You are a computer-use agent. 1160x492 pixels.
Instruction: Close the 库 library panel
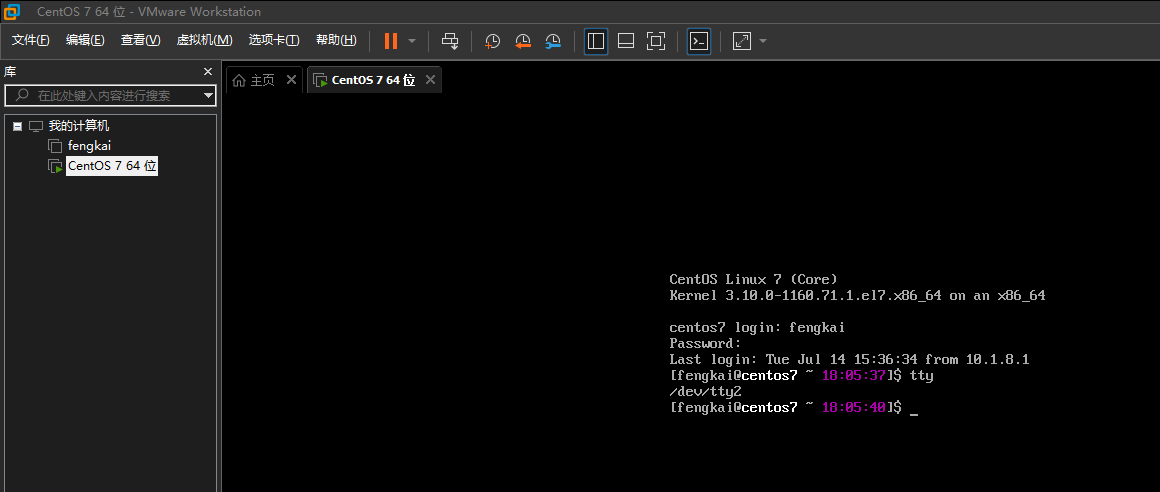(208, 72)
